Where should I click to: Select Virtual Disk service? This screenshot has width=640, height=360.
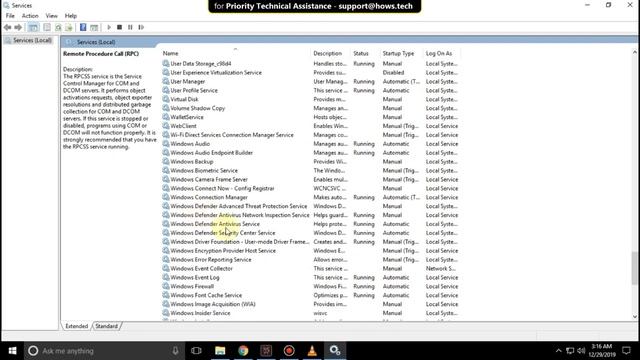(310, 100)
